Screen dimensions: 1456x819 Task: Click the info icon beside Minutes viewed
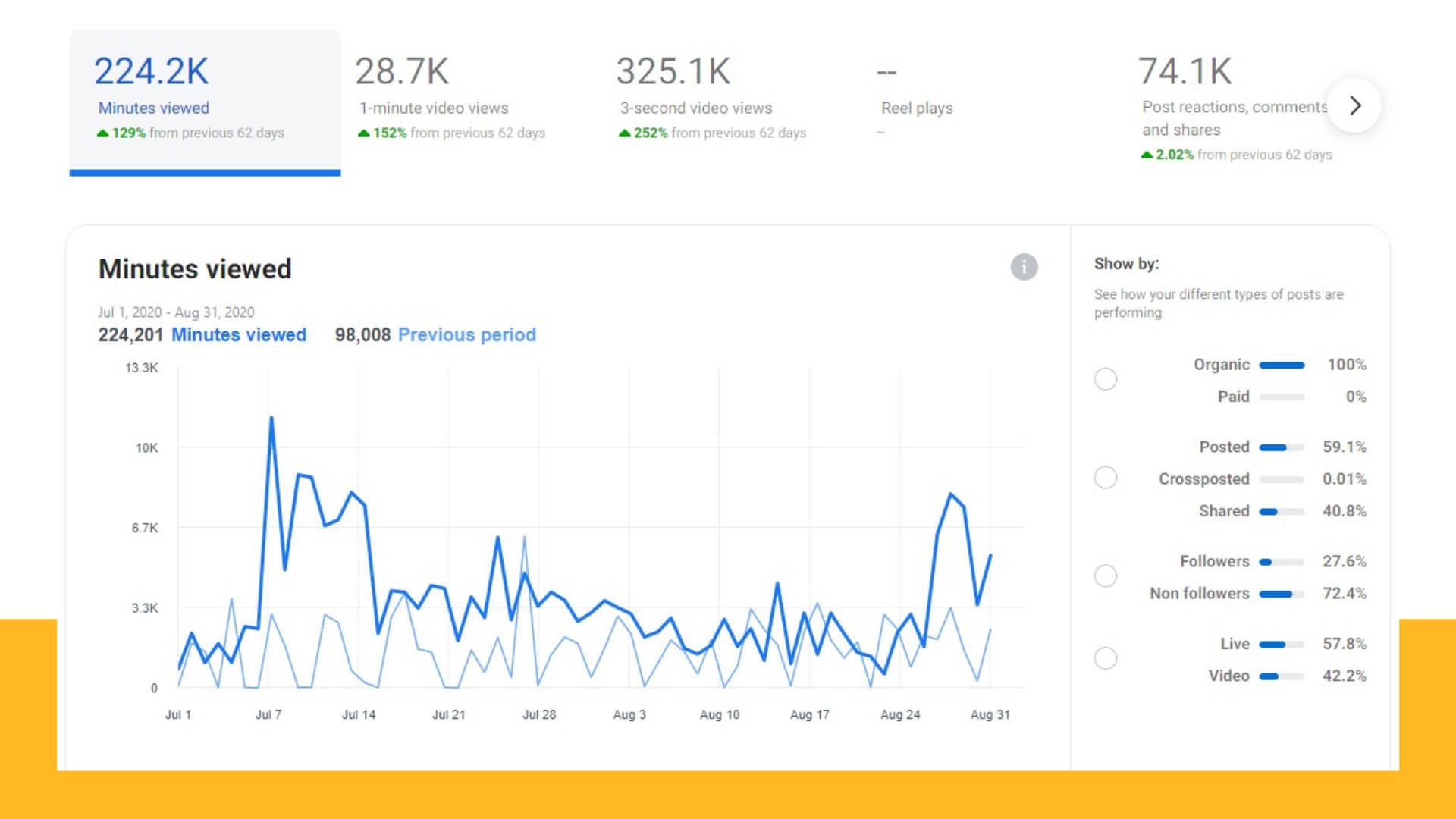coord(1024,267)
